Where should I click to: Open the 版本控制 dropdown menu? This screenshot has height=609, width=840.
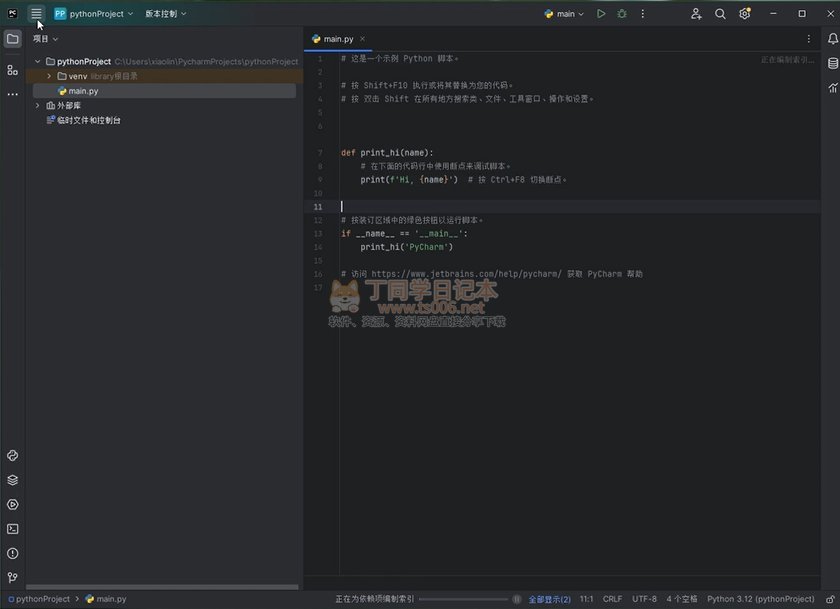click(x=165, y=14)
